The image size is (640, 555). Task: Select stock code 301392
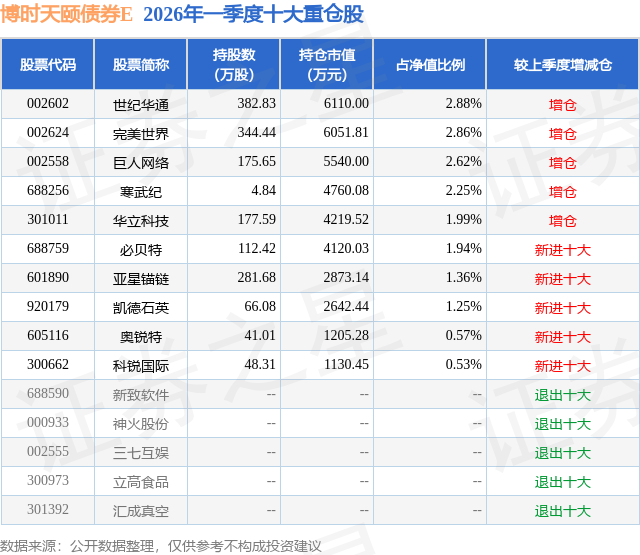(x=48, y=509)
